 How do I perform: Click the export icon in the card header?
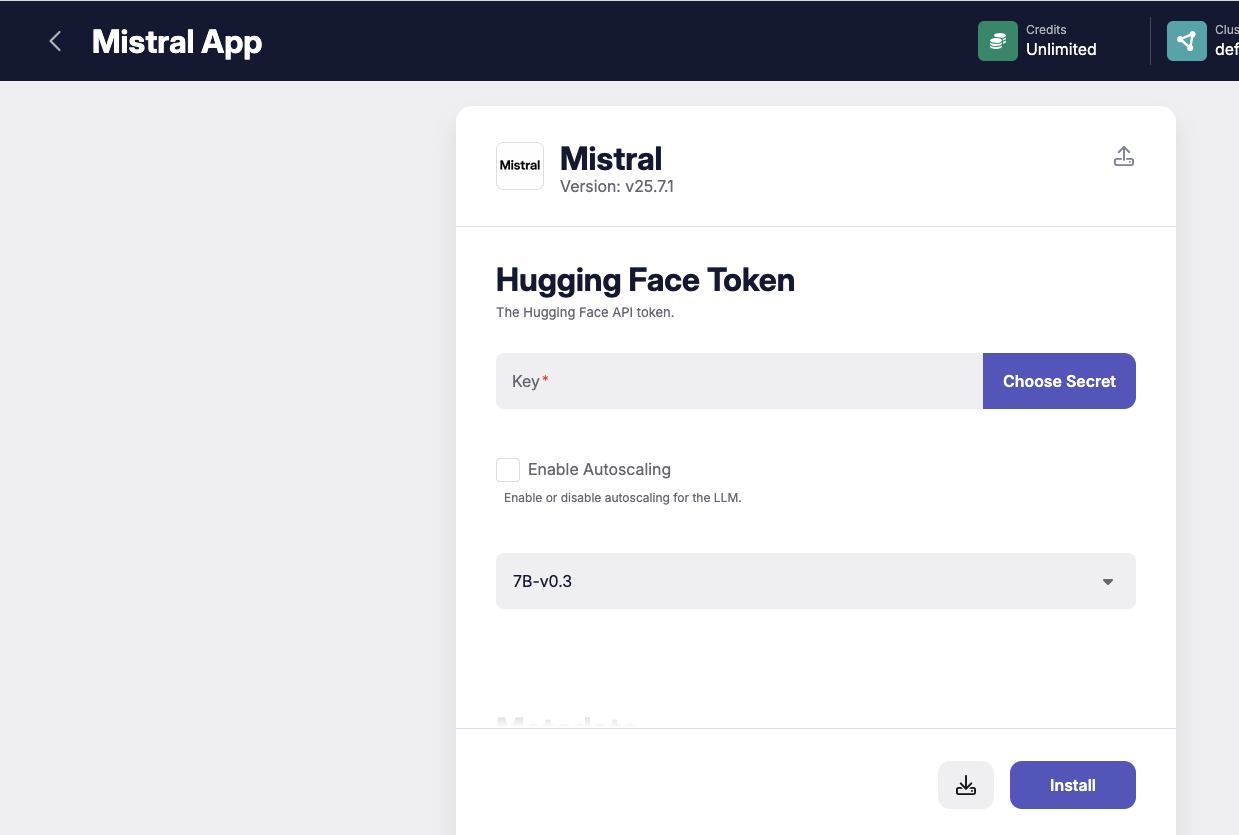(1123, 157)
